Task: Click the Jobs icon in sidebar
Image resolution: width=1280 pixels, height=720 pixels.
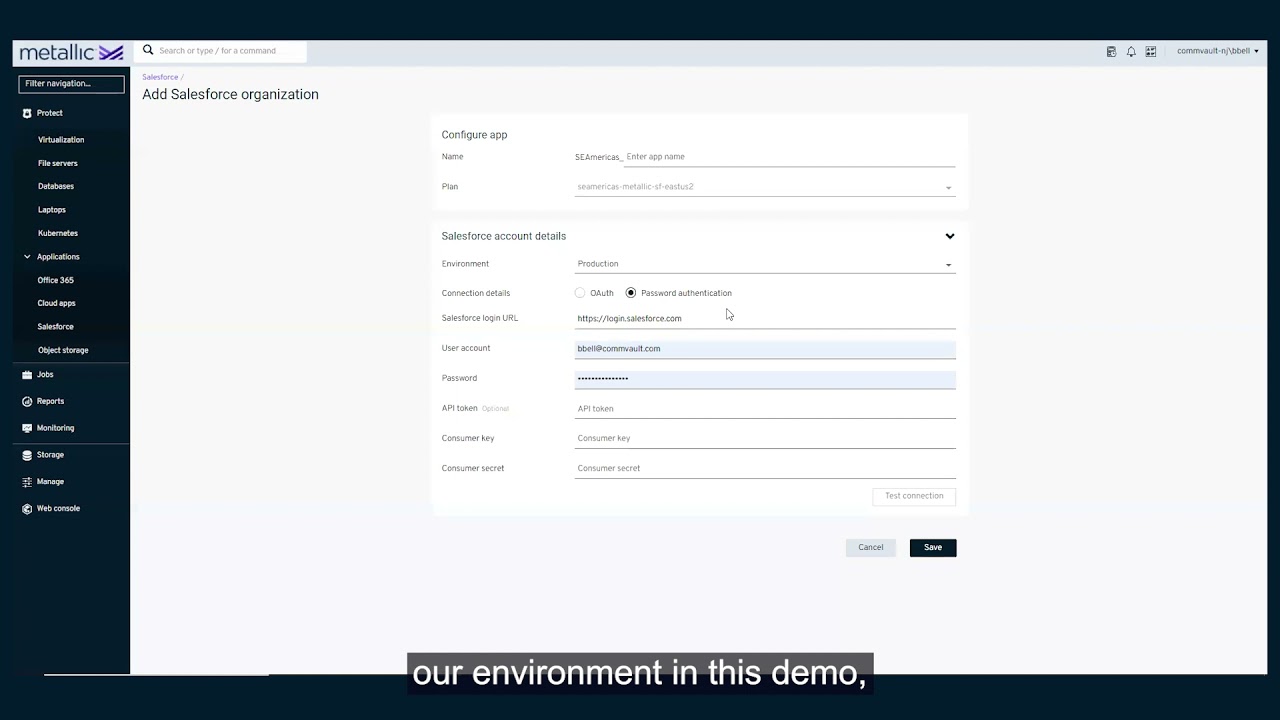Action: pyautogui.click(x=27, y=374)
